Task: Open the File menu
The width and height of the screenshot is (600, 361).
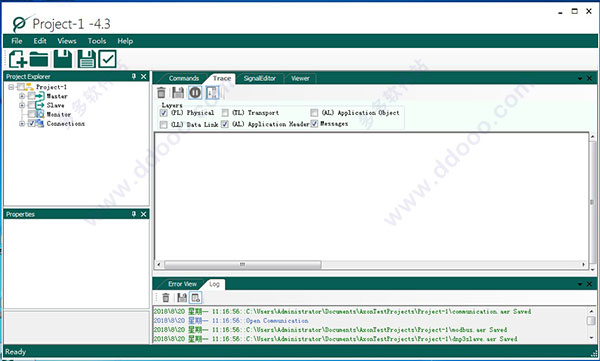Action: pyautogui.click(x=17, y=41)
